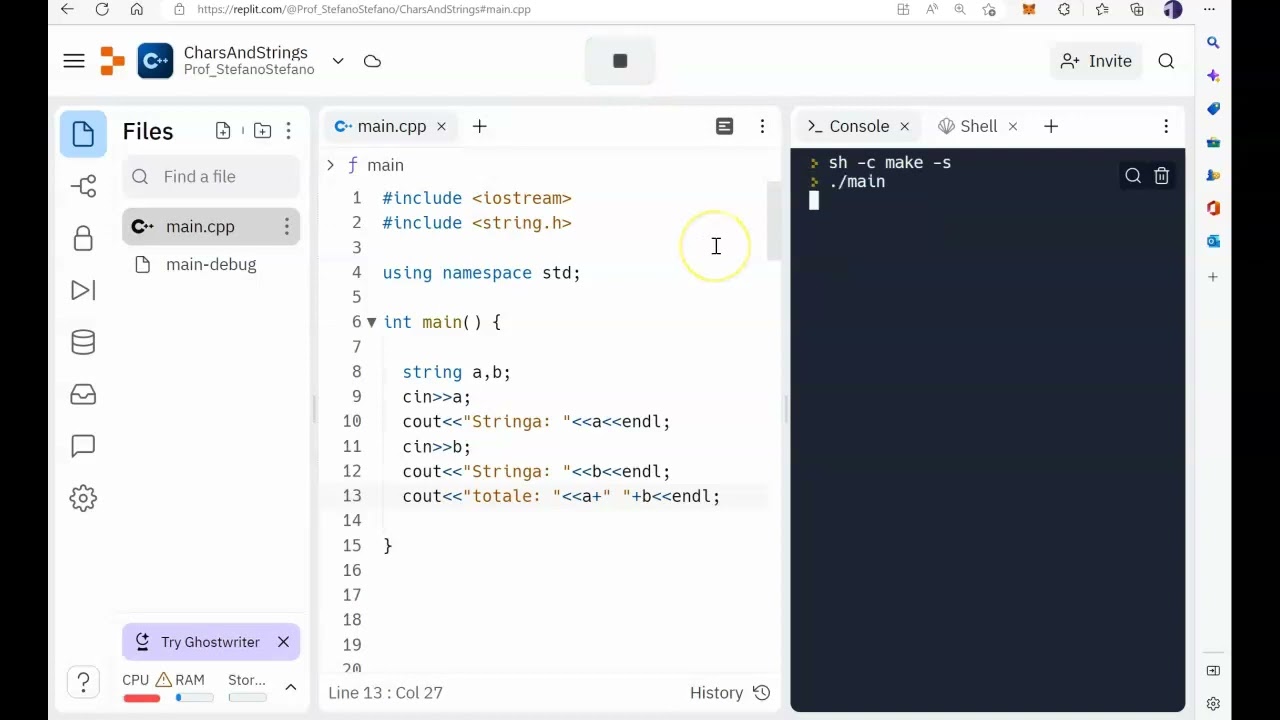1280x720 pixels.
Task: Click the string a,b; declaration line
Action: tap(456, 372)
